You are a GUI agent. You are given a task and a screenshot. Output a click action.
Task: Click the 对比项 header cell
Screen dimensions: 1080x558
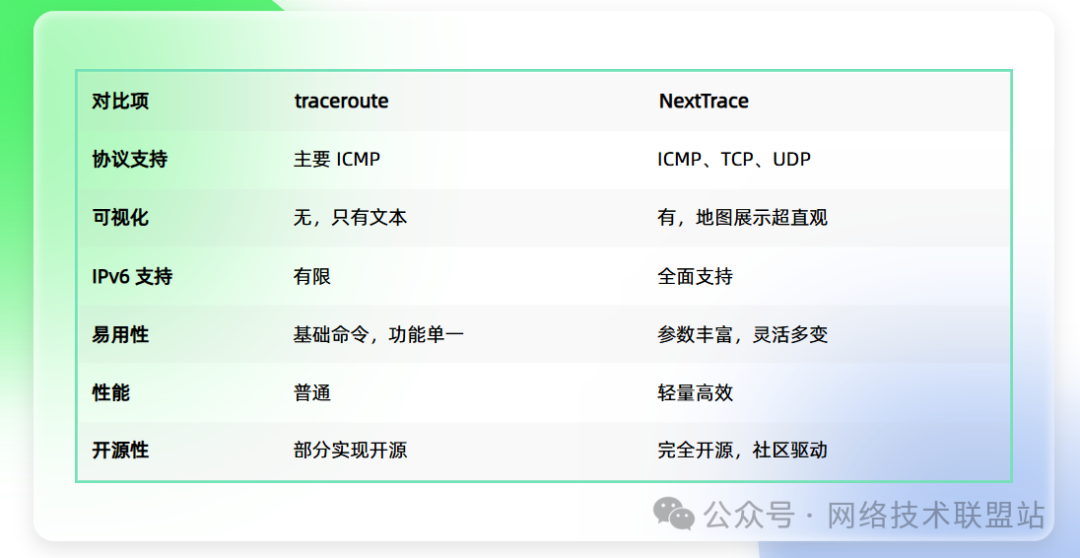coord(121,102)
